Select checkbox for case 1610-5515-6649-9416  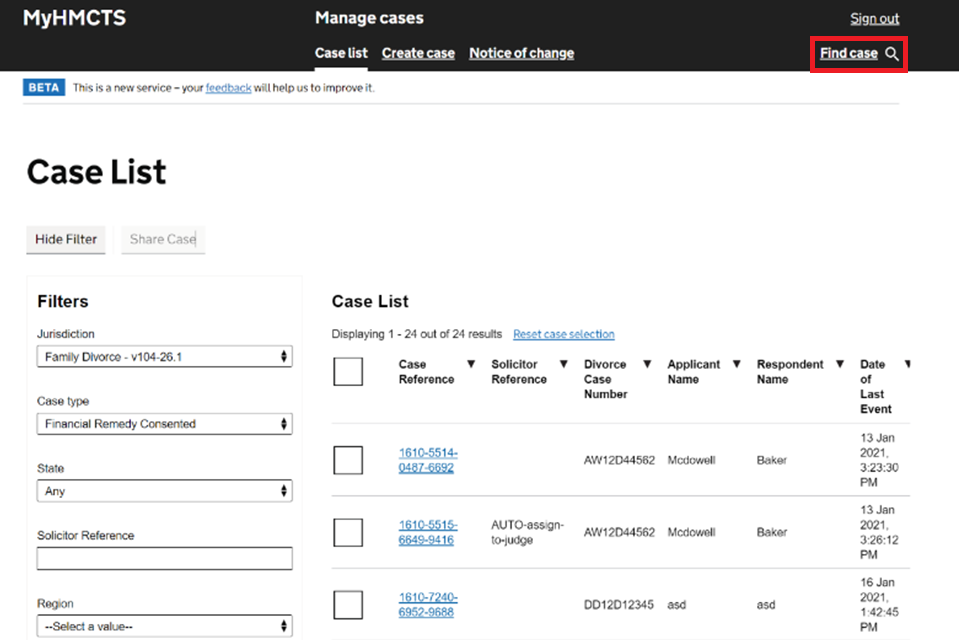click(348, 532)
